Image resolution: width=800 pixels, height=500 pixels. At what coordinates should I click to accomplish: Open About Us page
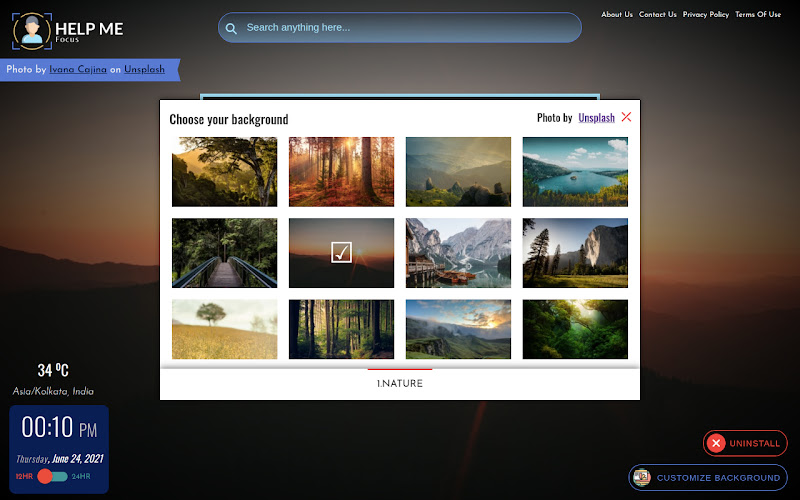click(616, 14)
